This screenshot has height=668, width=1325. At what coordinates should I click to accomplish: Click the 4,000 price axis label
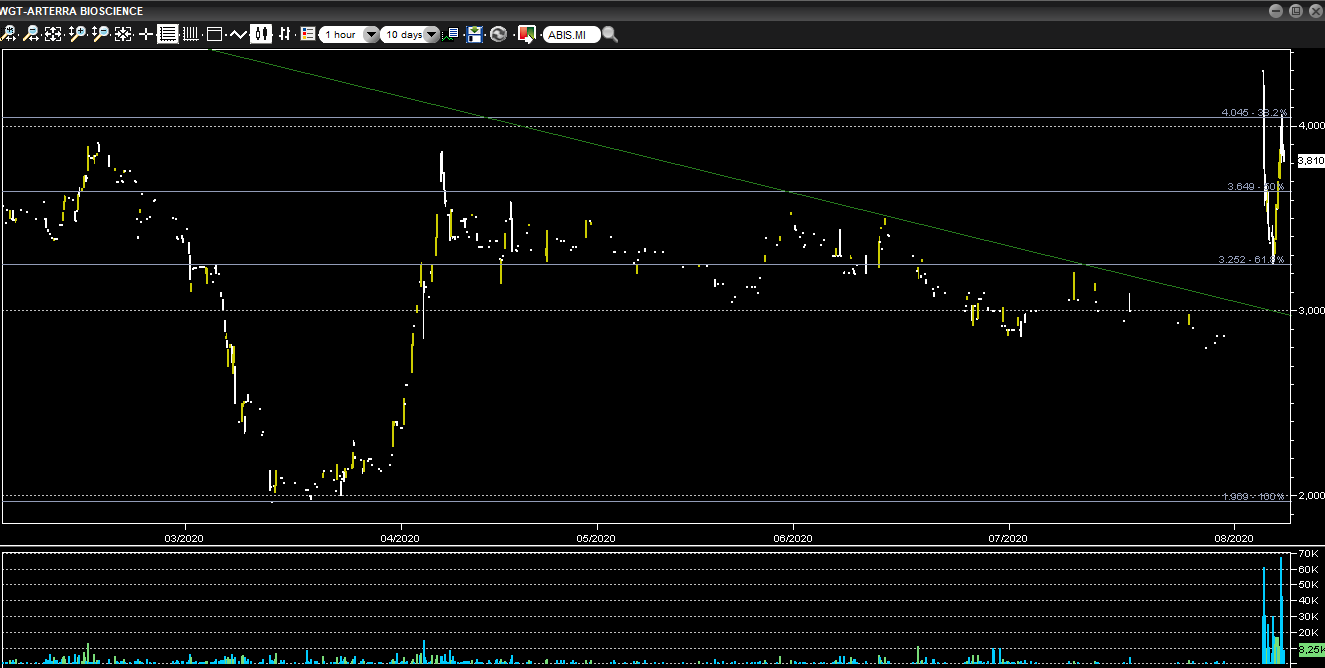pyautogui.click(x=1311, y=126)
